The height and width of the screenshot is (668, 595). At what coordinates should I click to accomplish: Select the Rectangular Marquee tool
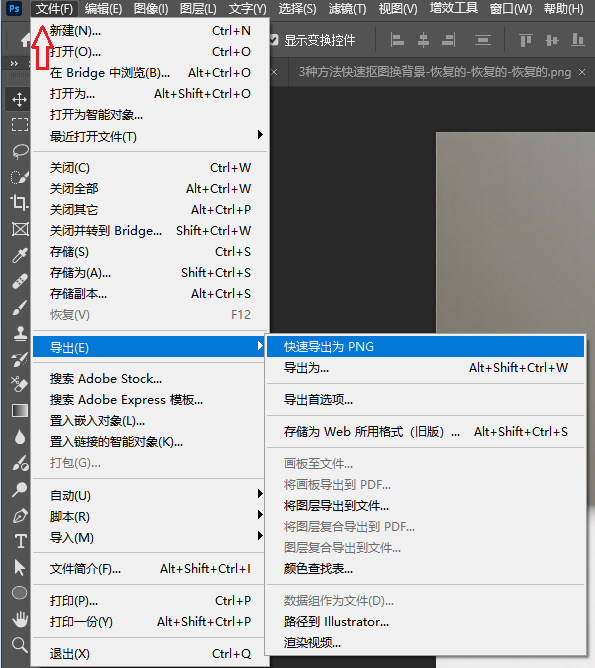pyautogui.click(x=20, y=125)
